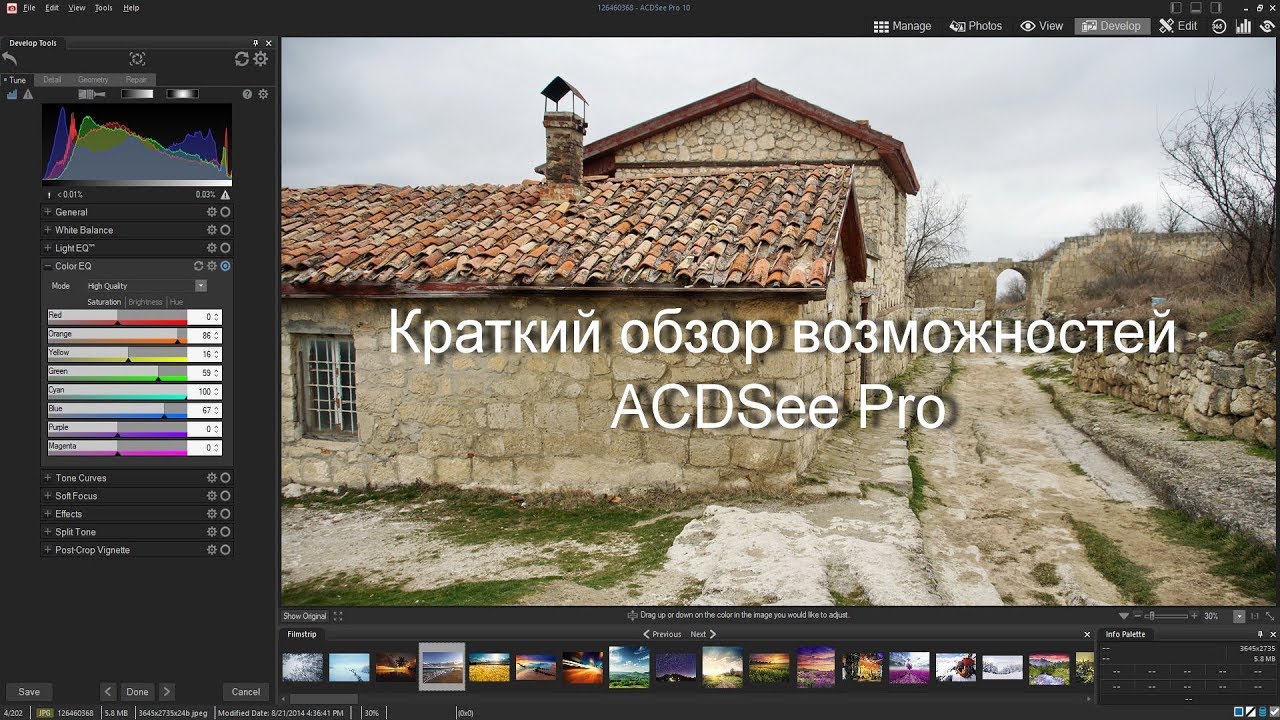The image size is (1280, 720).
Task: Open the Tools menu
Action: [x=104, y=8]
